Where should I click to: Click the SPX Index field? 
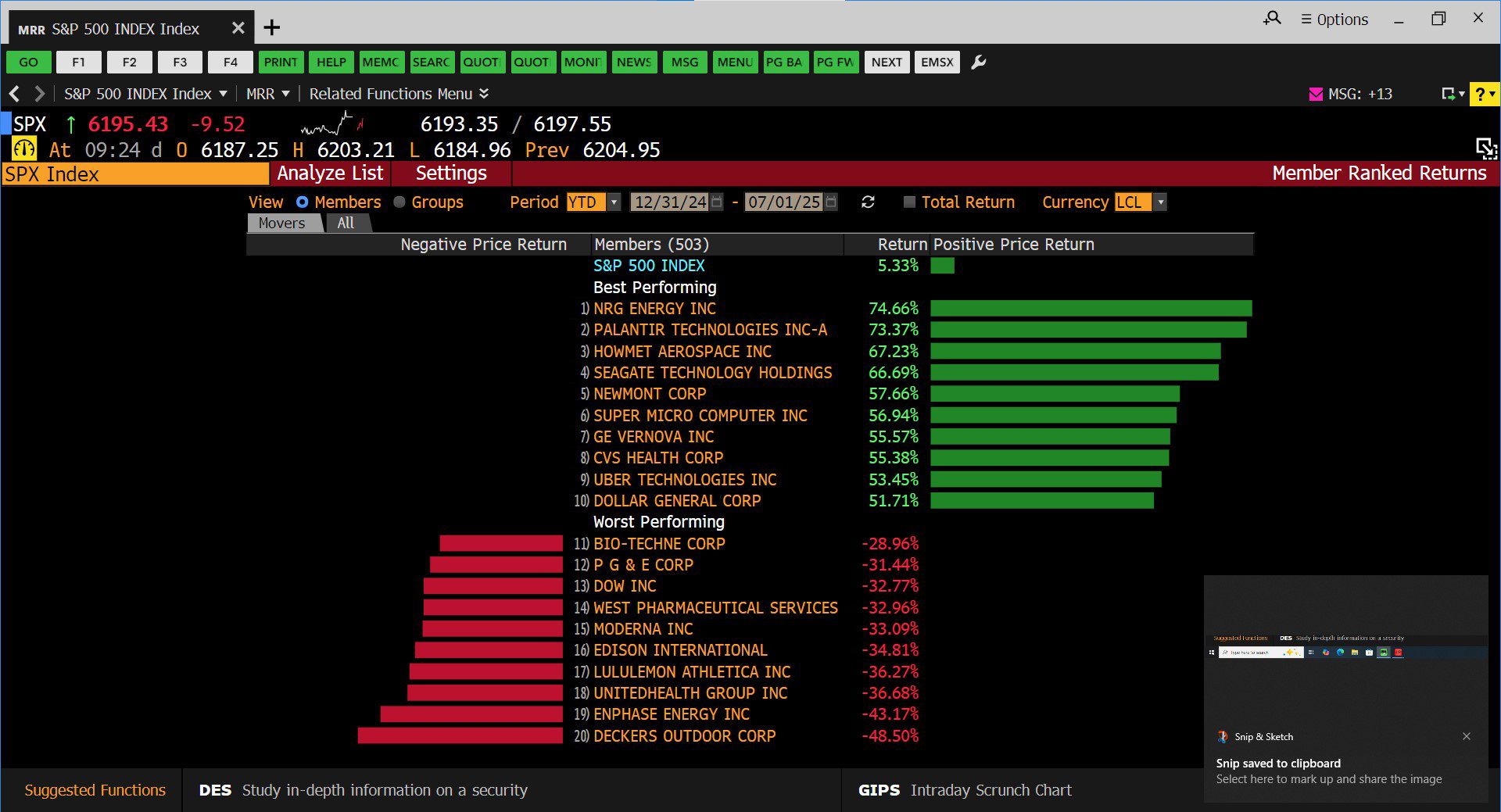(134, 173)
